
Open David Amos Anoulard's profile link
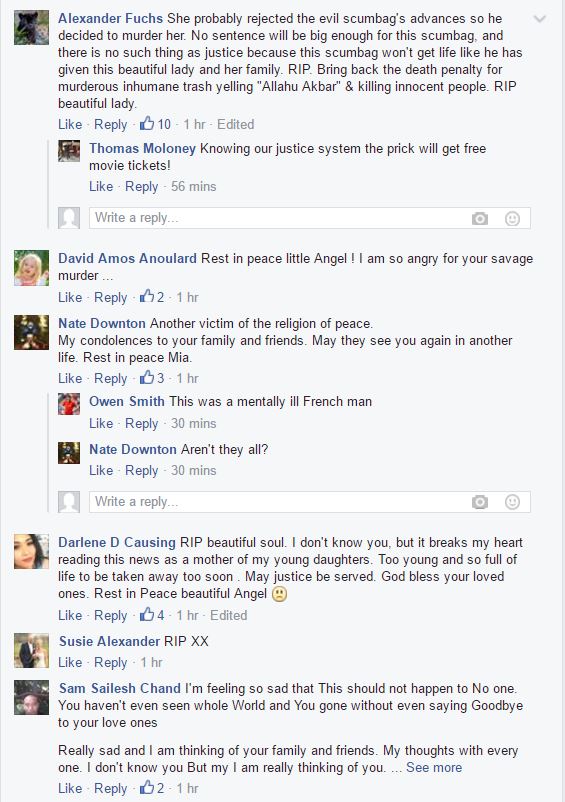coord(127,258)
